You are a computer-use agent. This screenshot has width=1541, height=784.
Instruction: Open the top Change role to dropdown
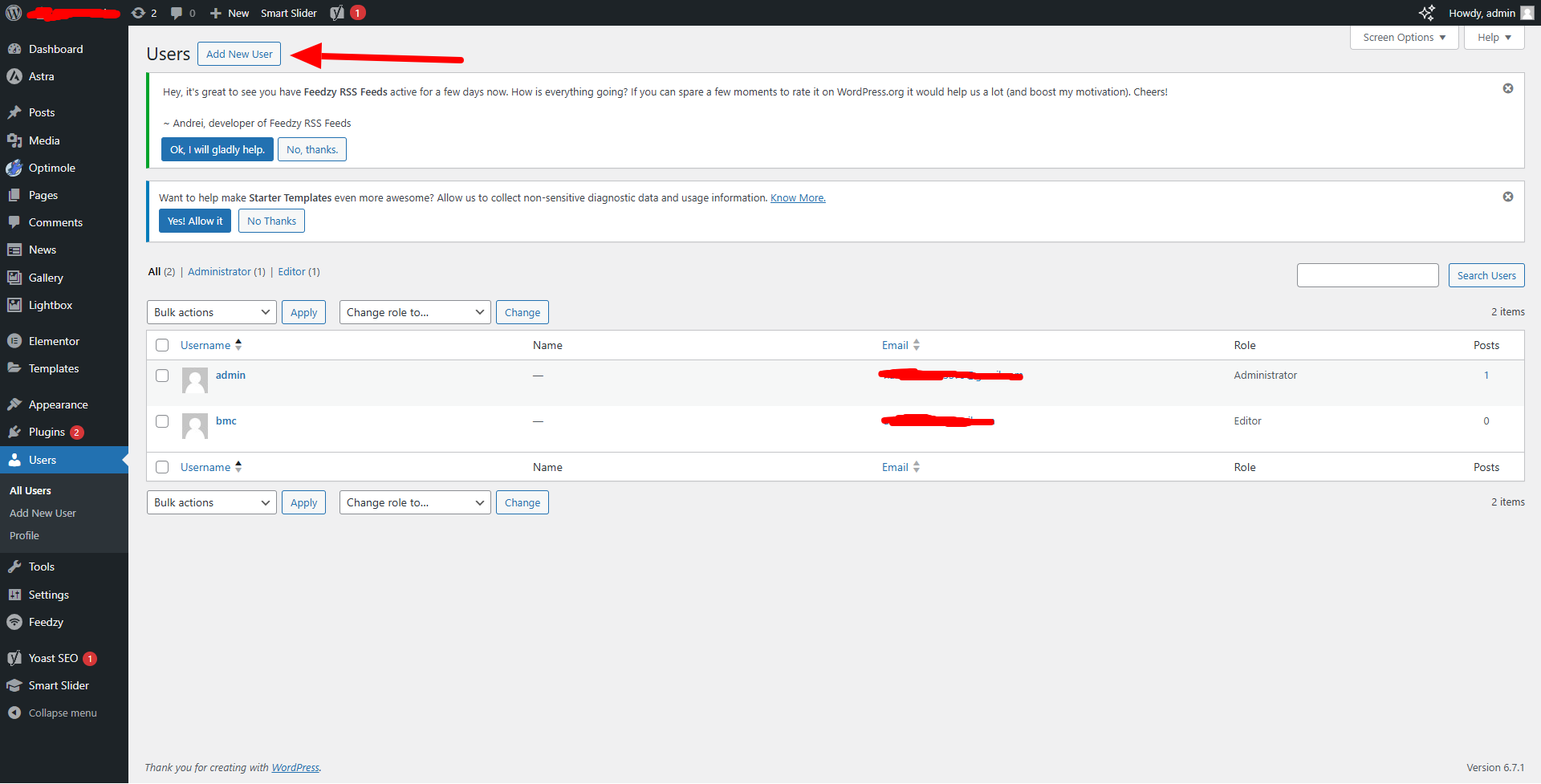pos(414,312)
